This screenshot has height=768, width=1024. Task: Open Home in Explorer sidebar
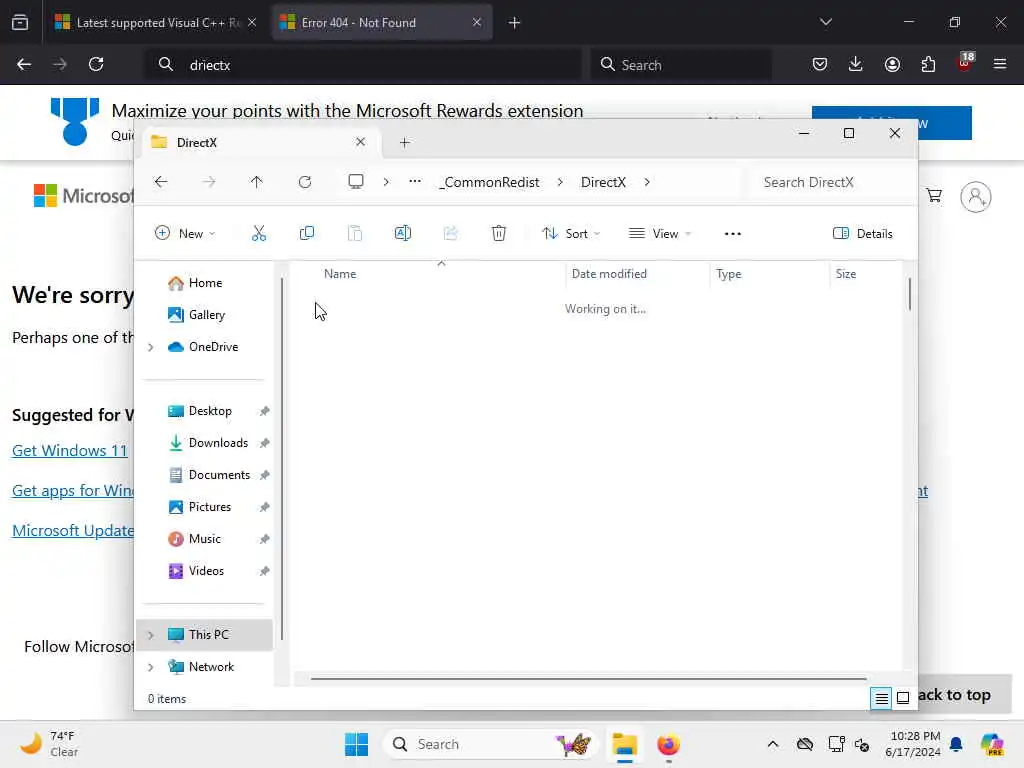coord(204,283)
